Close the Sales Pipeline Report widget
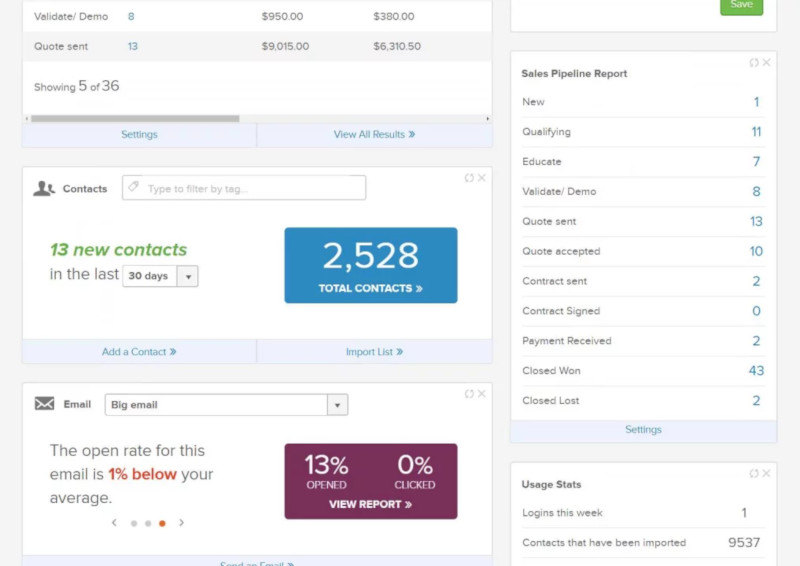The height and width of the screenshot is (566, 800). 766,63
